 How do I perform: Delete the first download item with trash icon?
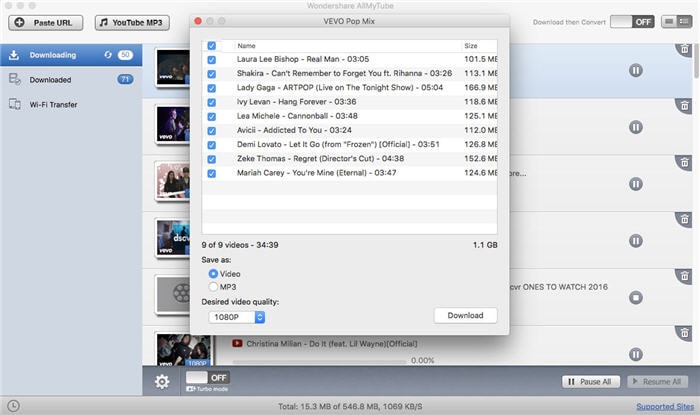pos(684,49)
